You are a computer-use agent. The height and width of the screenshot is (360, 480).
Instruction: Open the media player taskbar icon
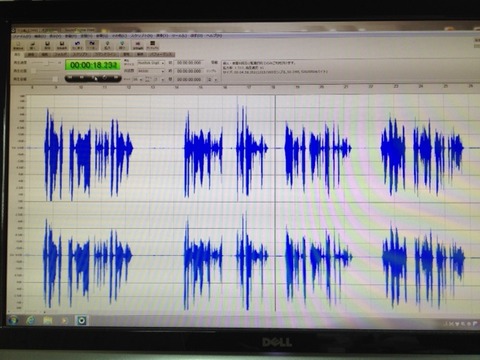[x=64, y=321]
